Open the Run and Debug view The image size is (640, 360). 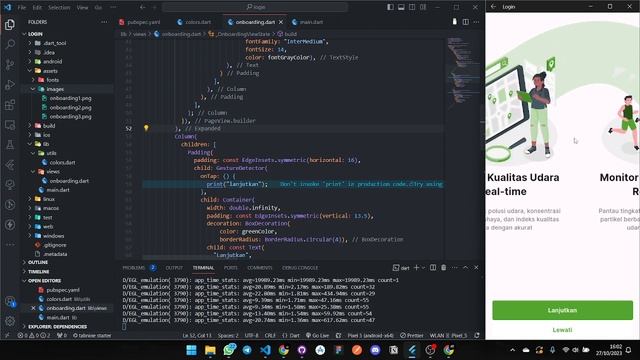10,84
